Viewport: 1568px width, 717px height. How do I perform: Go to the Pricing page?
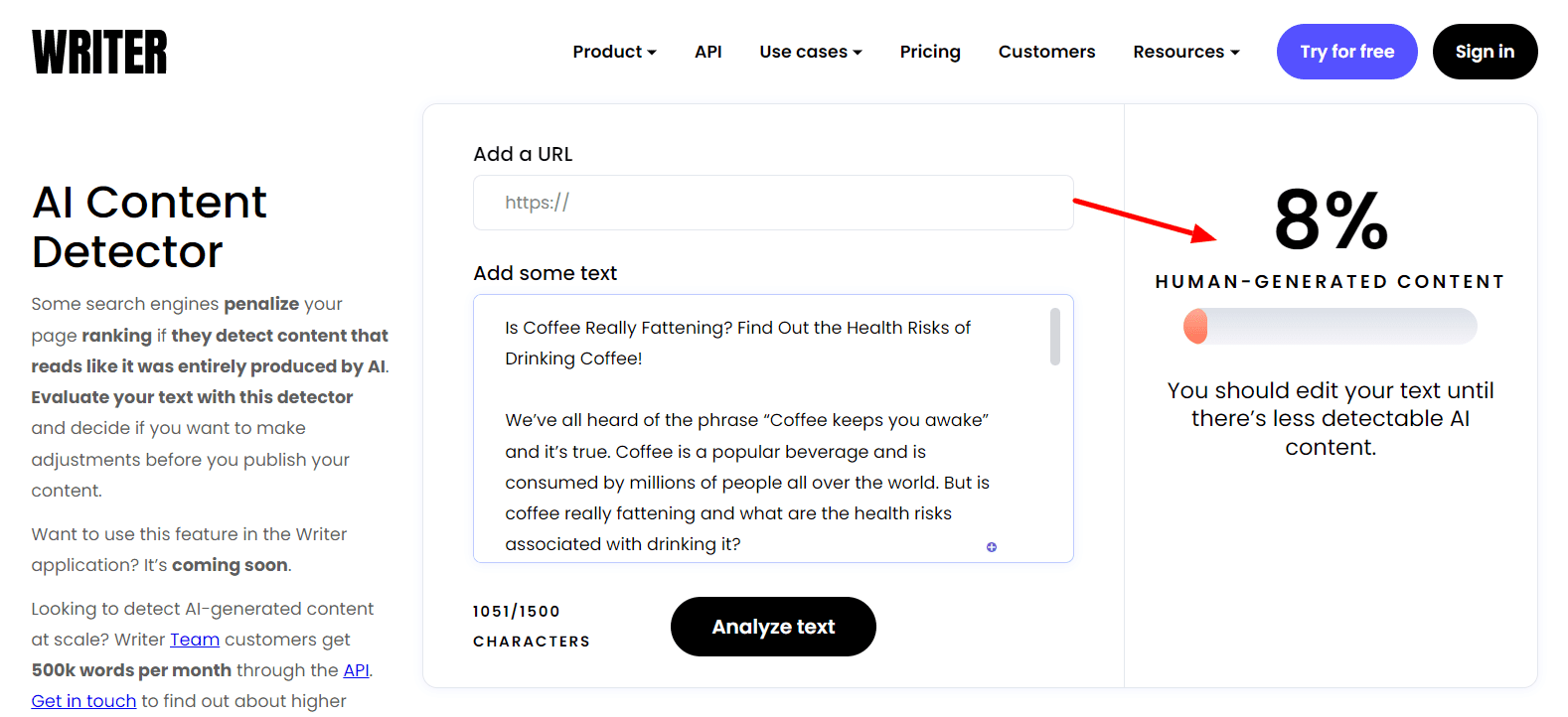click(x=929, y=52)
